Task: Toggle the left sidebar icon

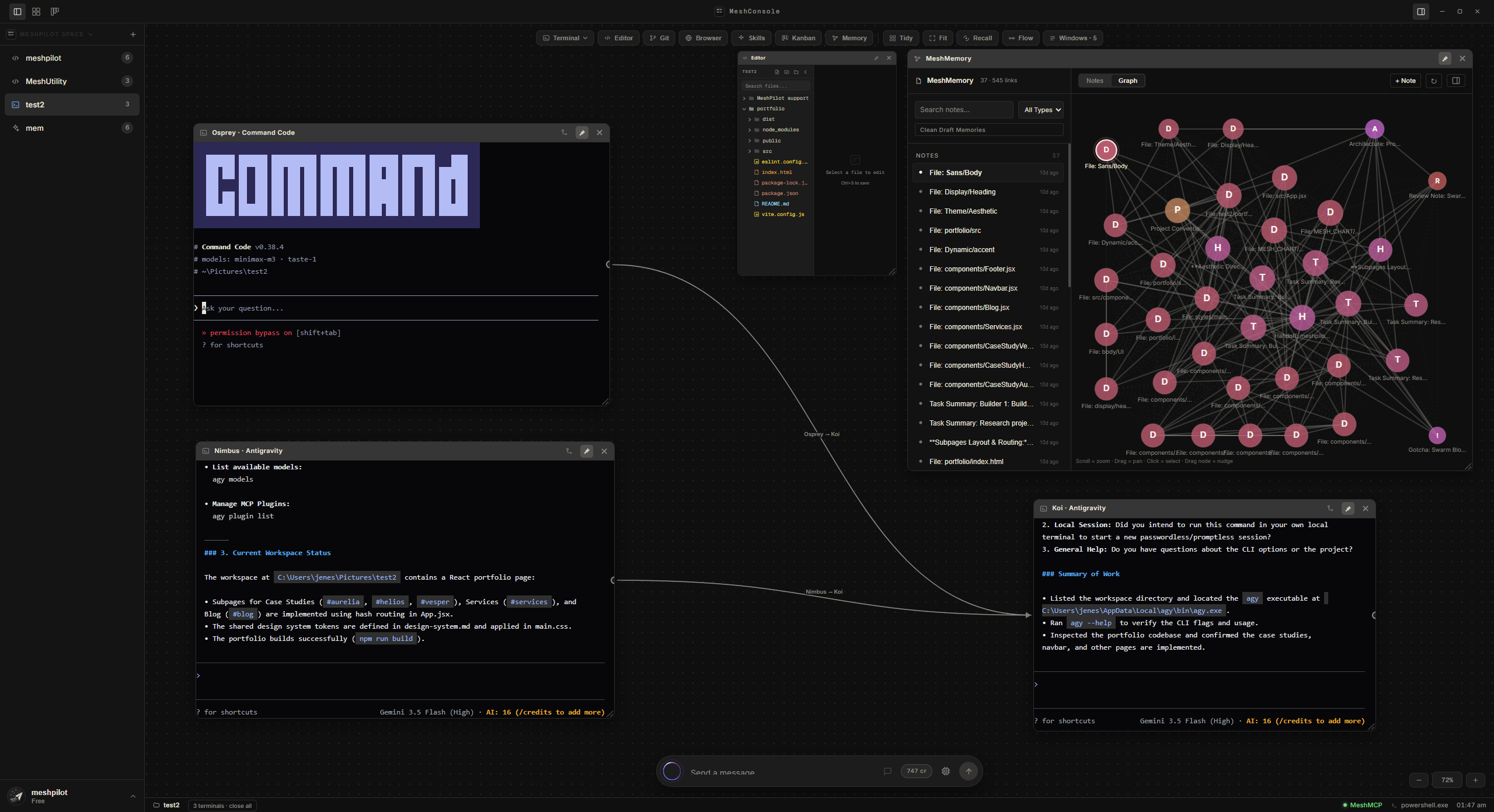Action: (x=18, y=11)
